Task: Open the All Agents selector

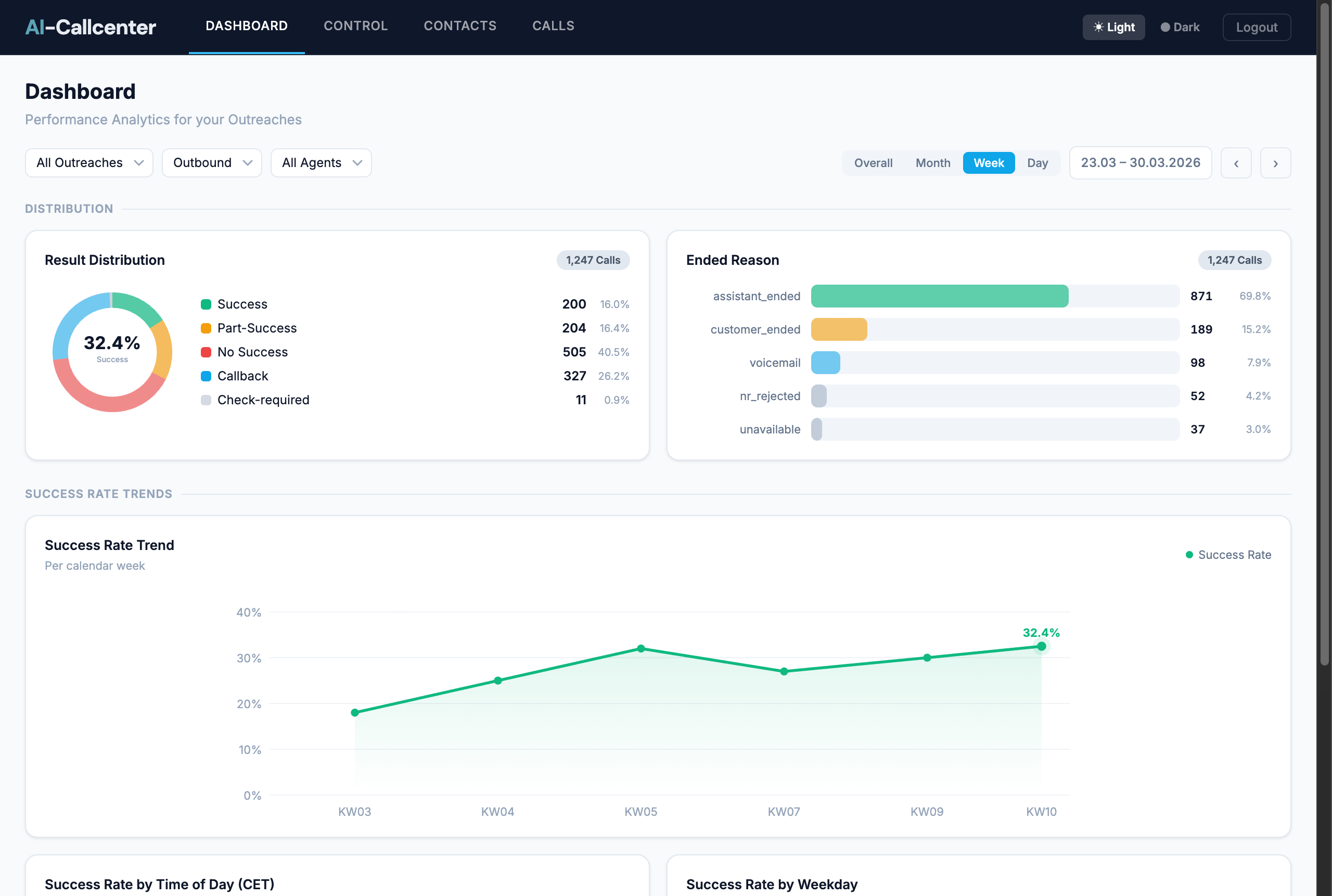Action: 321,163
